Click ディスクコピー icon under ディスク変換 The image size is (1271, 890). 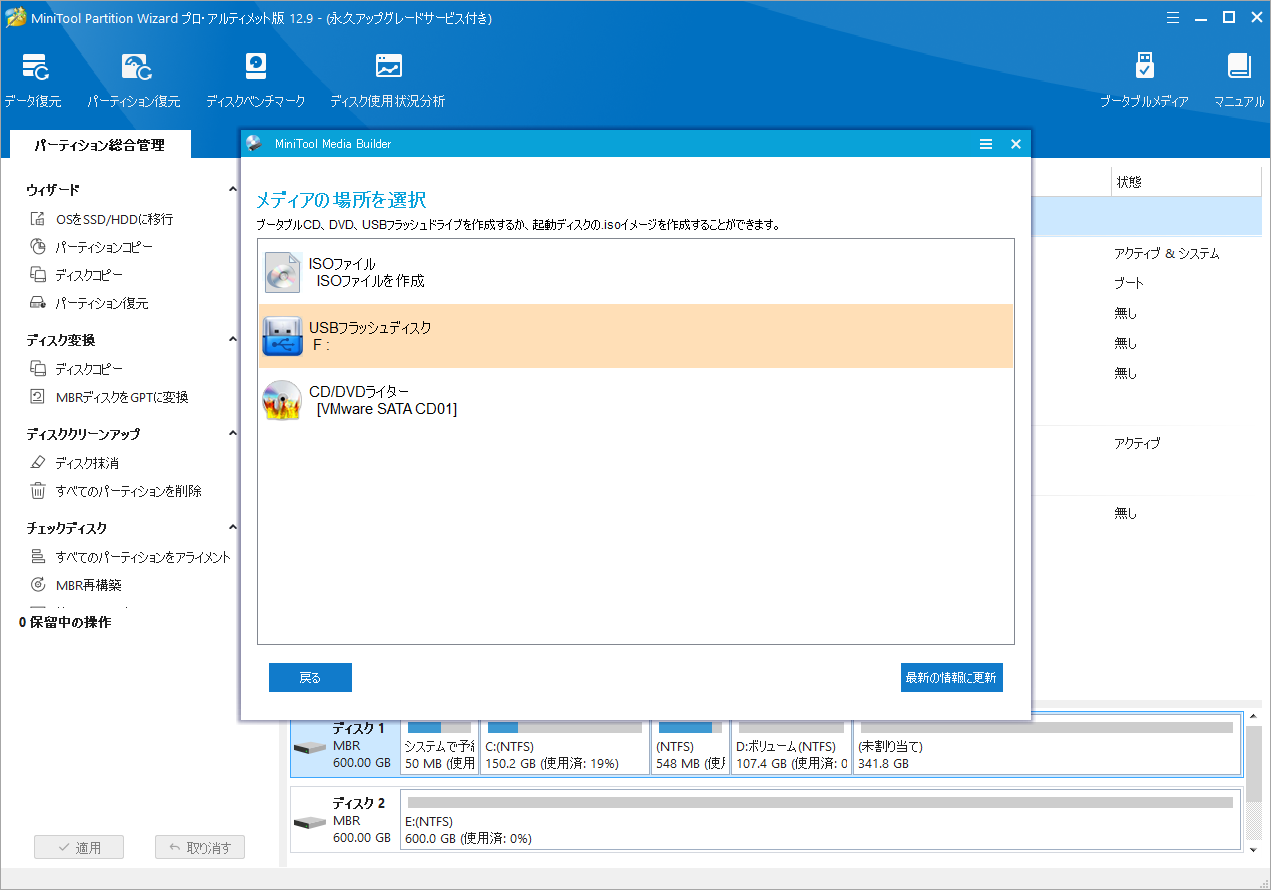coord(38,369)
